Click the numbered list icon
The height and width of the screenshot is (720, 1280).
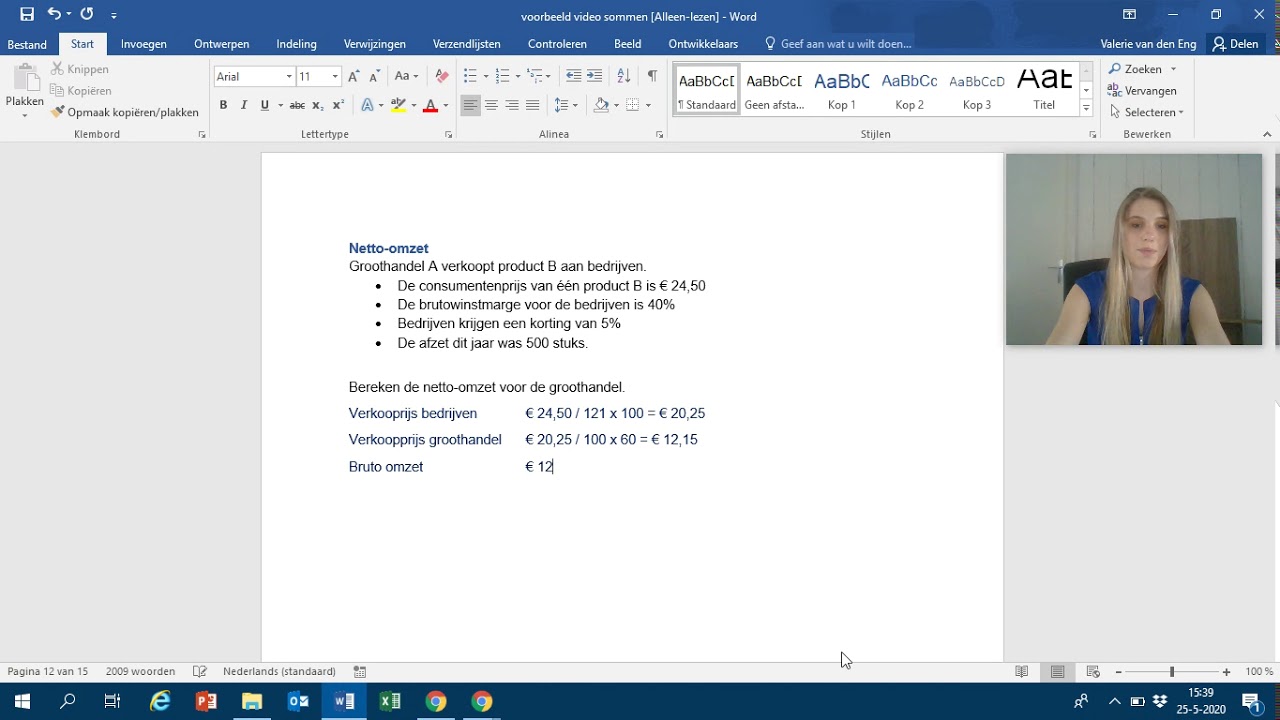[502, 76]
